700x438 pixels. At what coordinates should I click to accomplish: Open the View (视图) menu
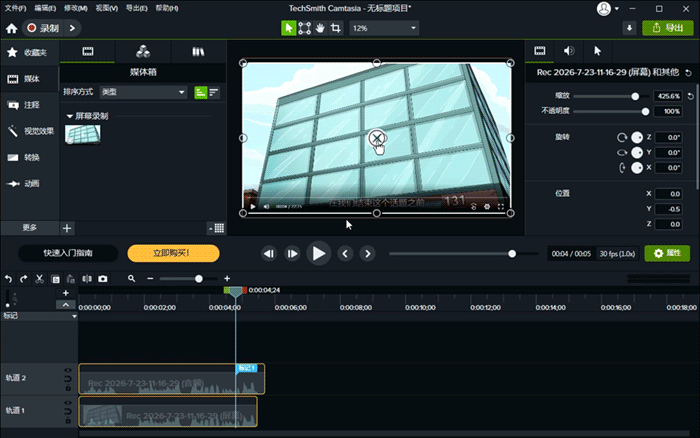(107, 8)
